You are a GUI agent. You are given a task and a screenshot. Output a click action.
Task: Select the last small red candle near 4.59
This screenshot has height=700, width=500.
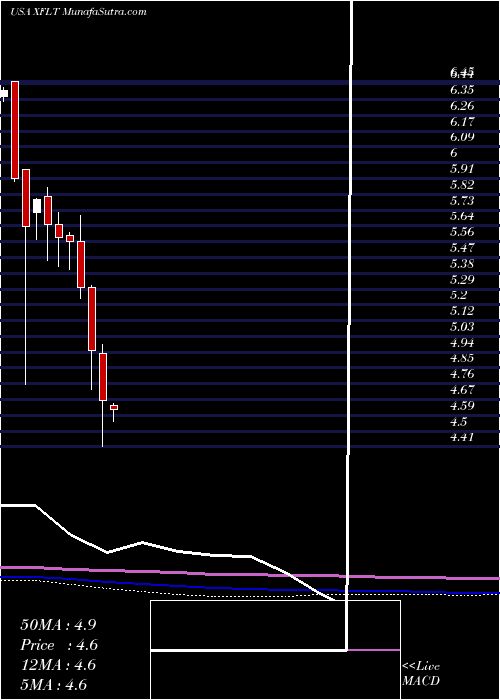114,407
